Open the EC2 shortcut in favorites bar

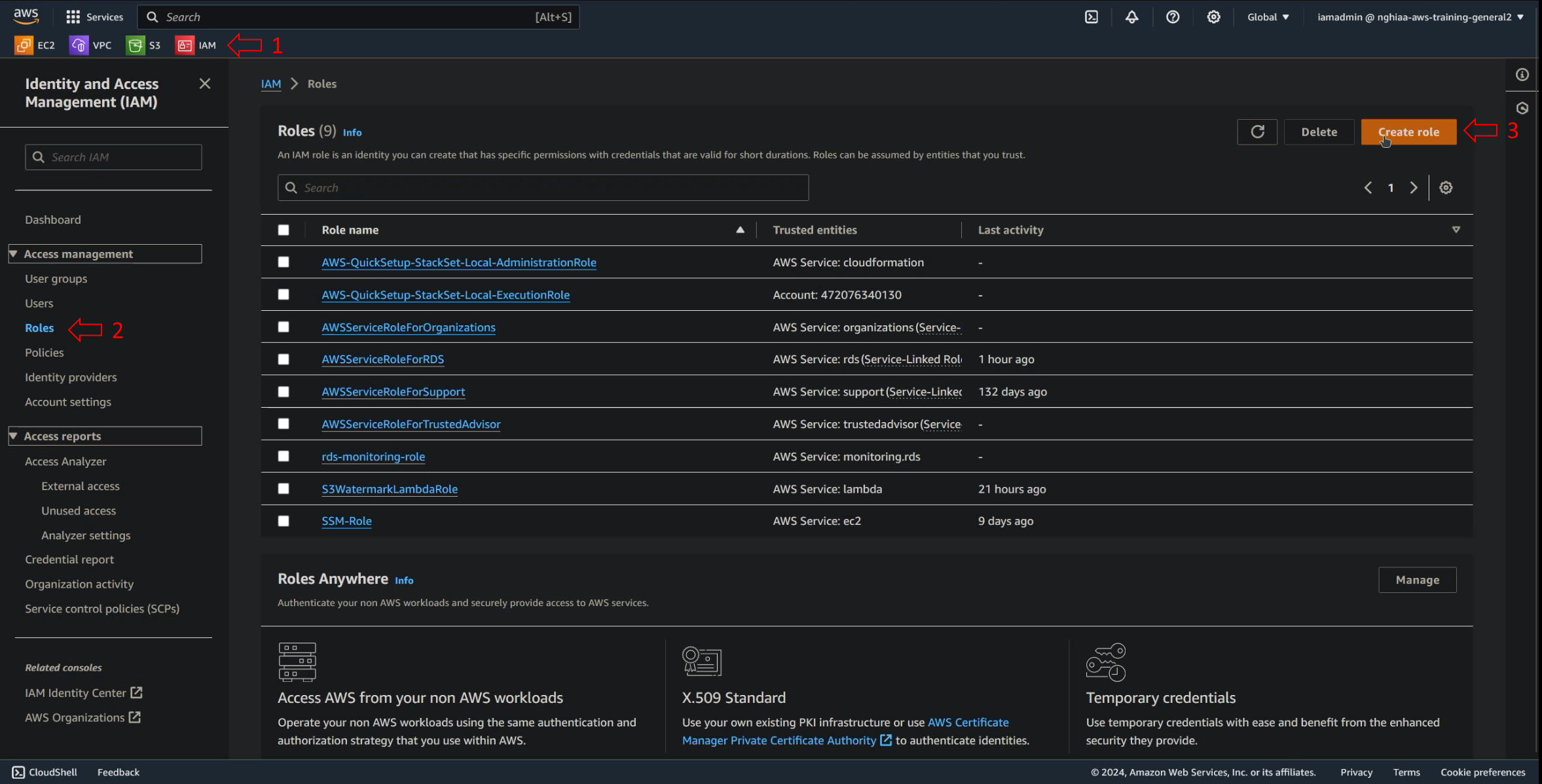(x=35, y=45)
